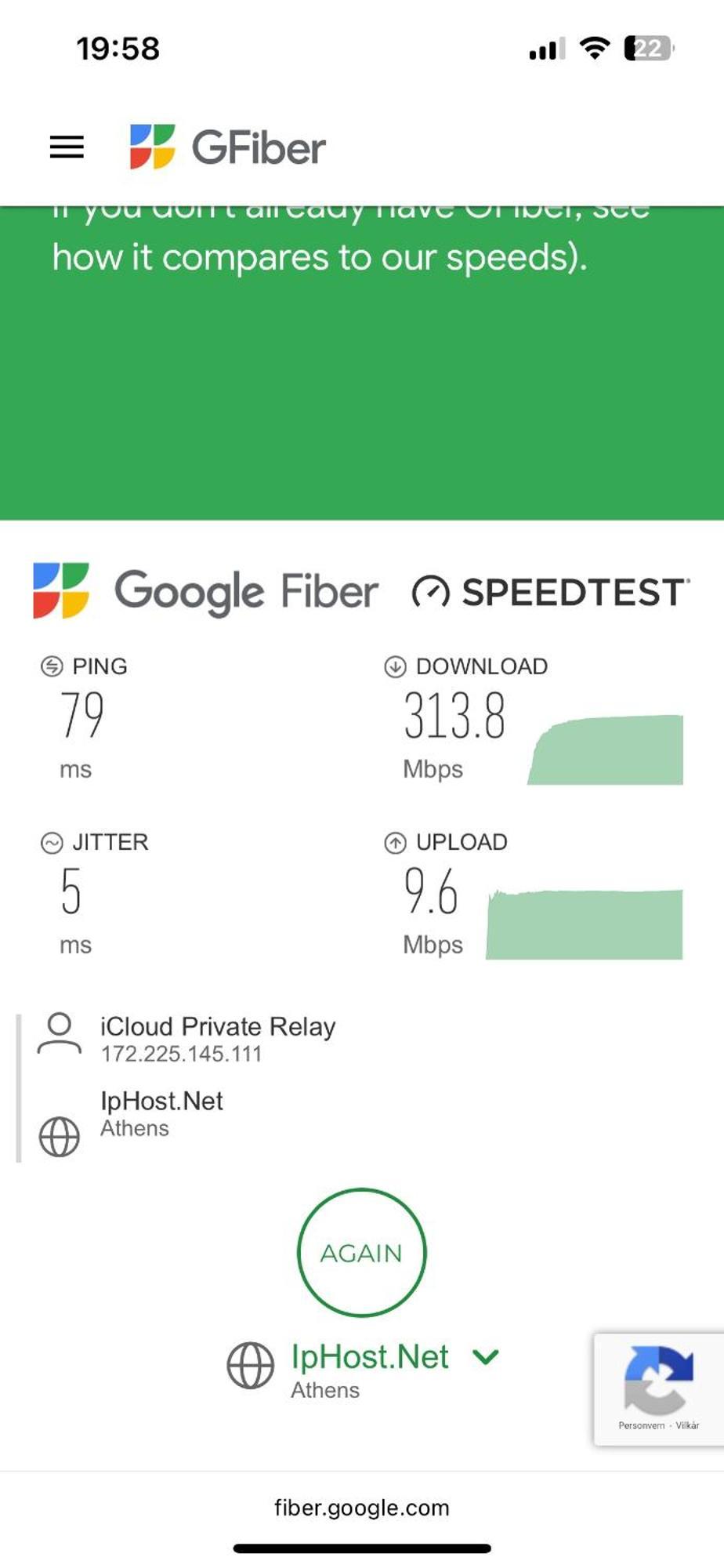This screenshot has width=724, height=1568.
Task: Tap the Wi-Fi status bar icon
Action: pyautogui.click(x=595, y=48)
